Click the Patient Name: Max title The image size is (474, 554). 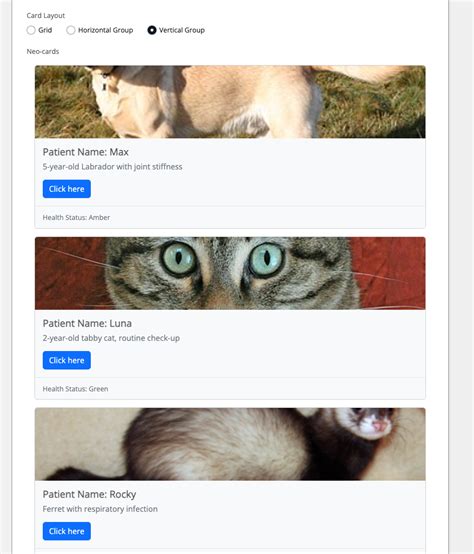85,152
